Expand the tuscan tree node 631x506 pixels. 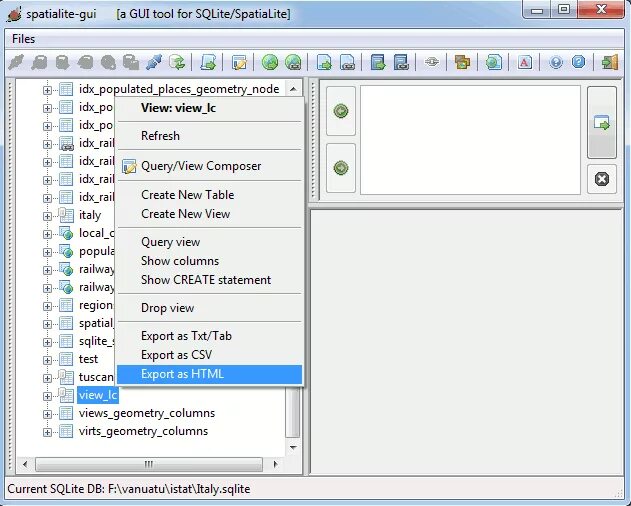[x=47, y=378]
